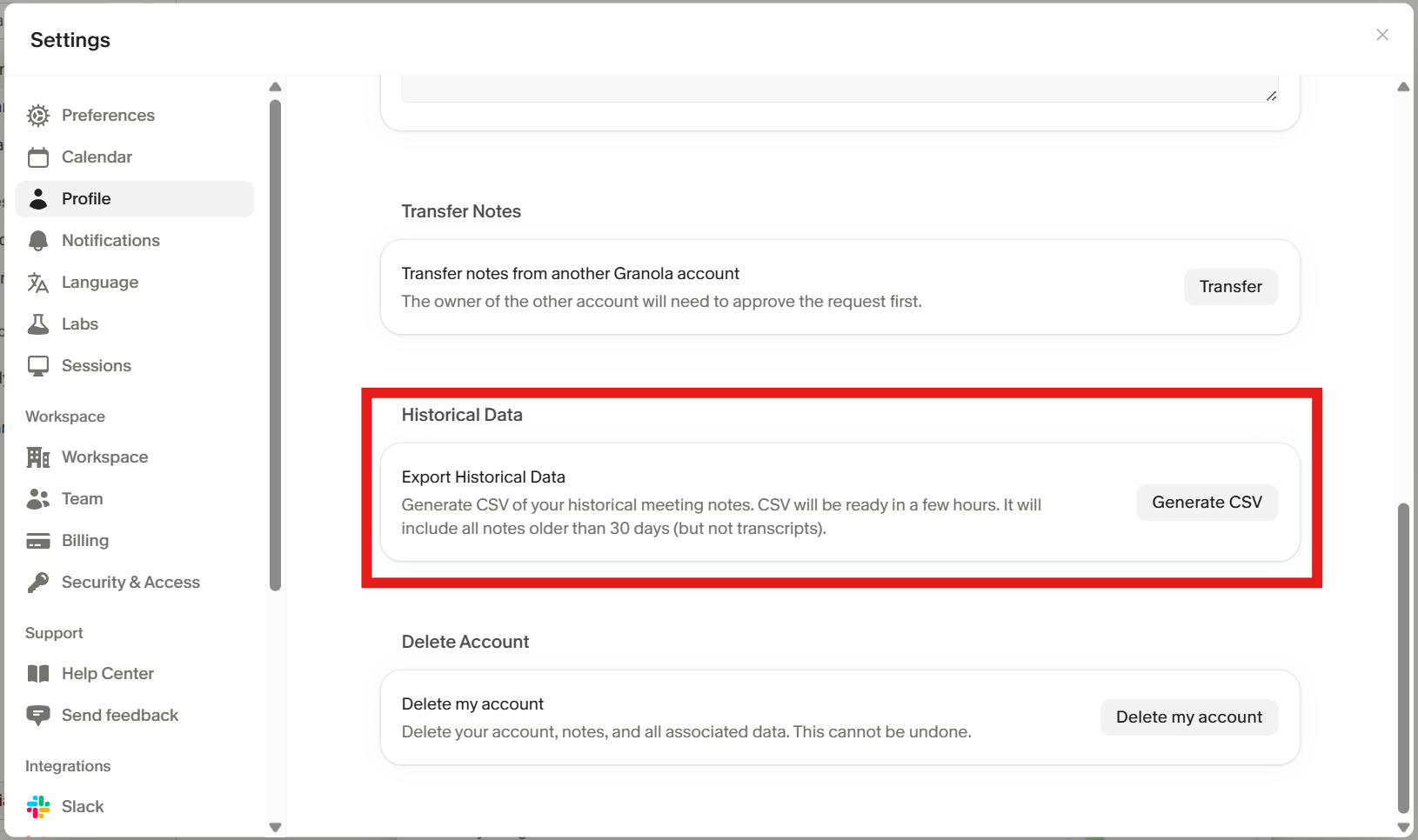
Task: Click the Preferences gear icon
Action: pyautogui.click(x=38, y=116)
